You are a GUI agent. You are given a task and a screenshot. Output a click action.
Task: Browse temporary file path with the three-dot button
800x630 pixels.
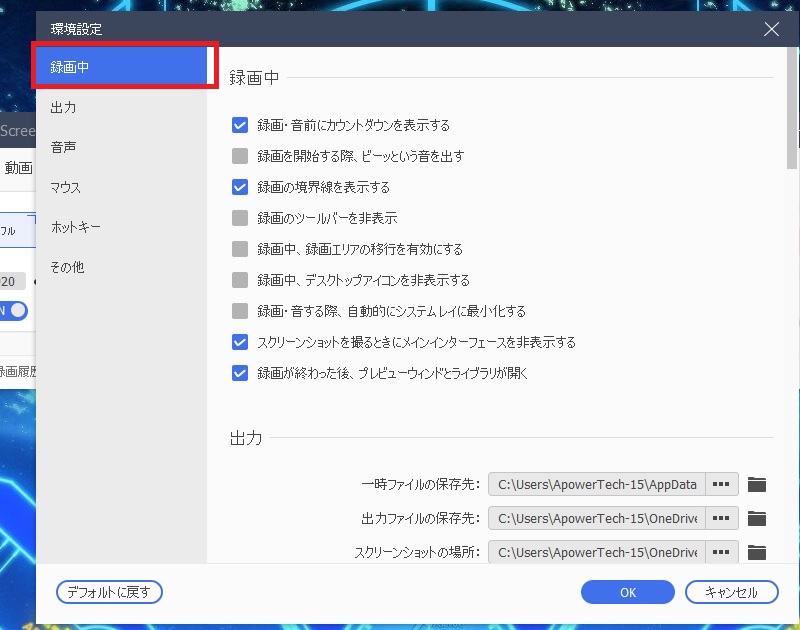[721, 484]
